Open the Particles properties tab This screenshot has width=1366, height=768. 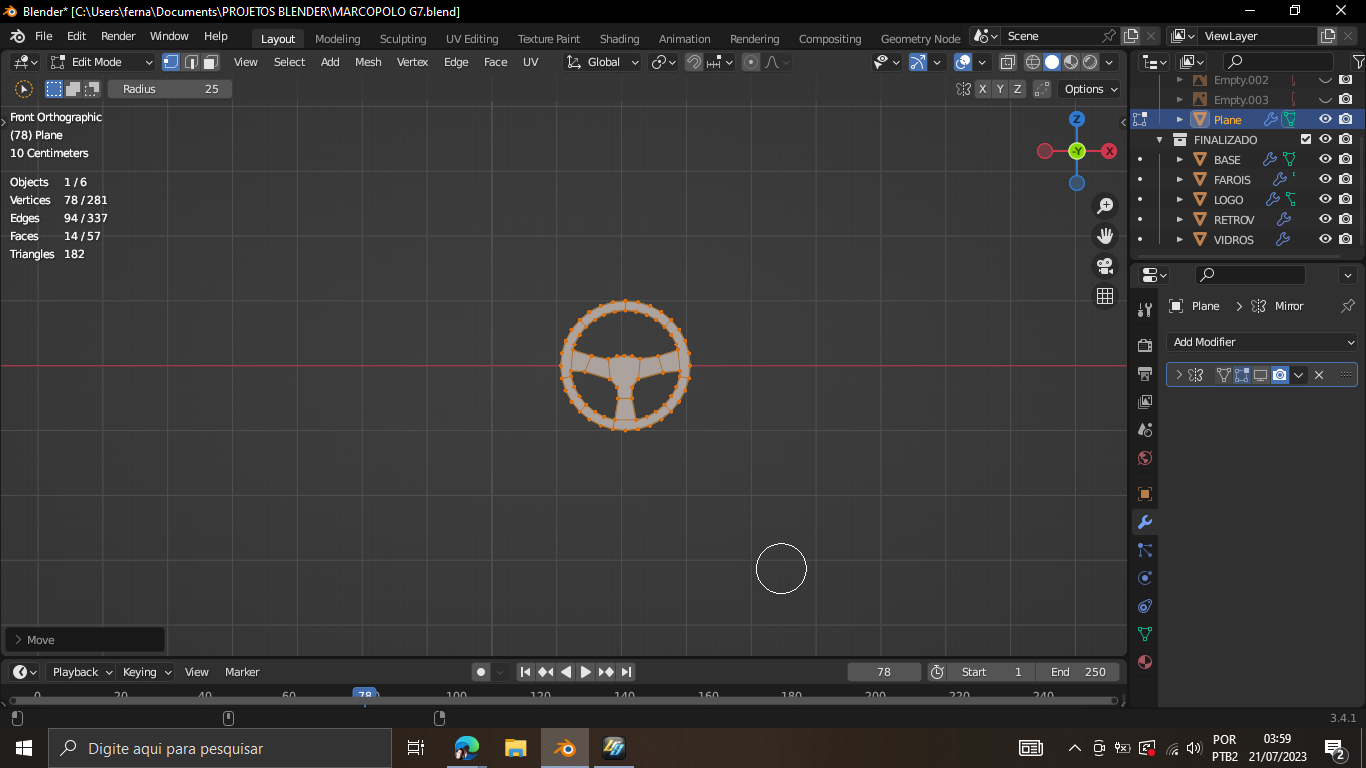1145,550
